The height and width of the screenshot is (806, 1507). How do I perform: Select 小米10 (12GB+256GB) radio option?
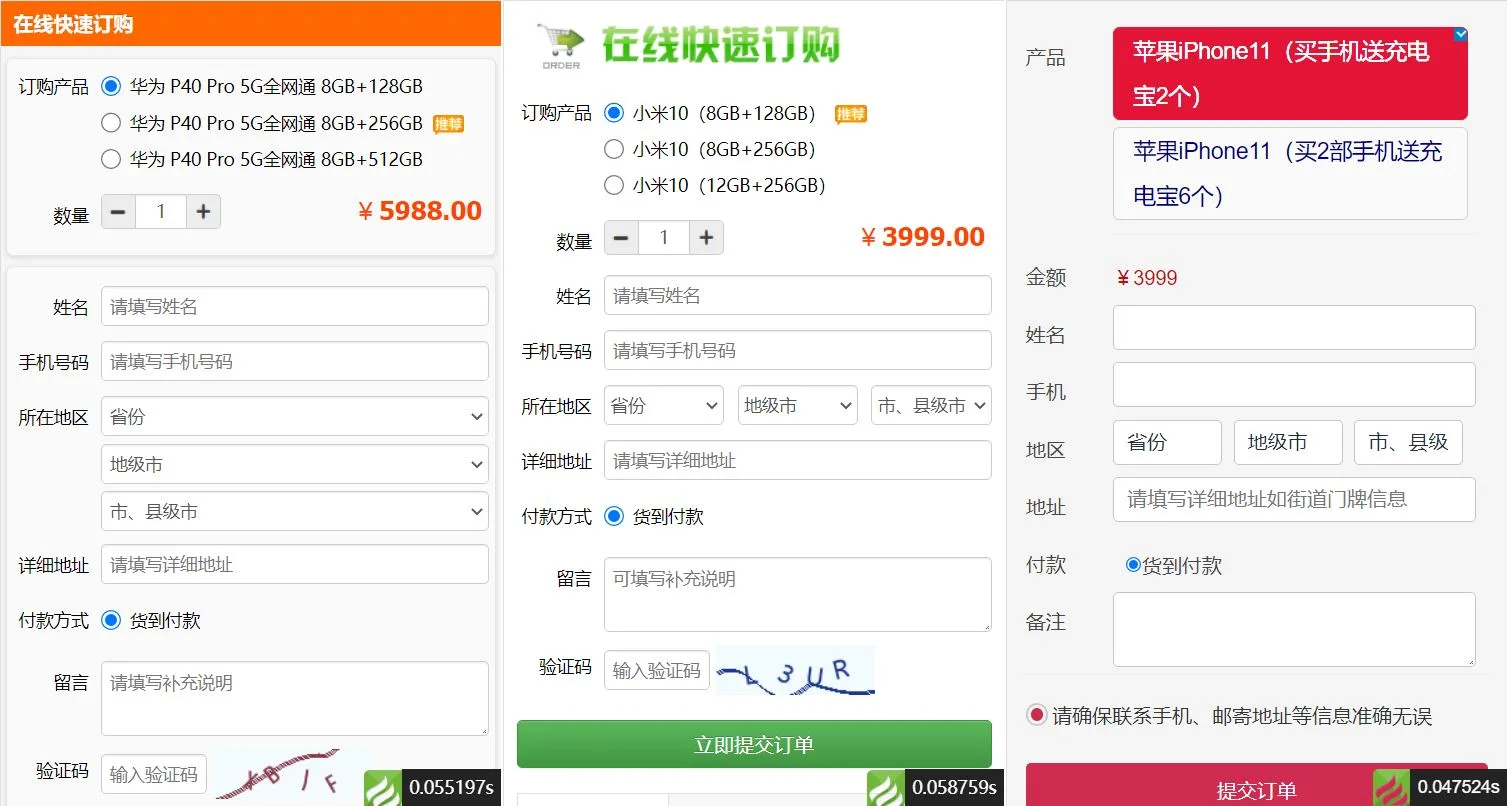tap(614, 185)
